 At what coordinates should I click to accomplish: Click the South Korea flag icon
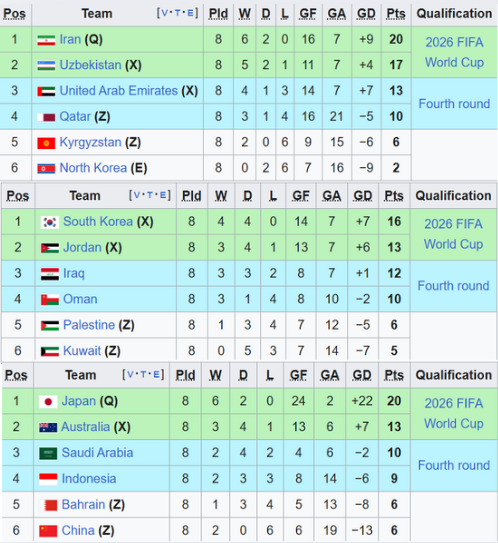(50, 222)
